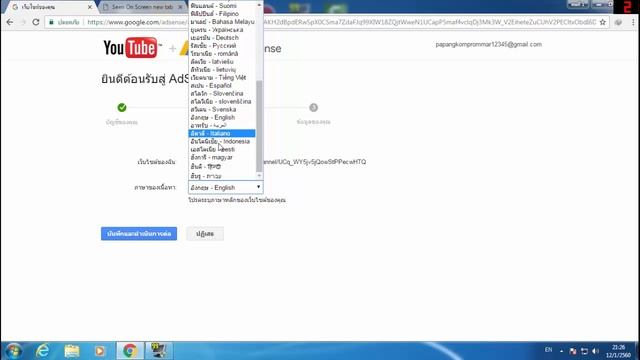The width and height of the screenshot is (640, 360).
Task: Close the first browser tab
Action: point(90,7)
